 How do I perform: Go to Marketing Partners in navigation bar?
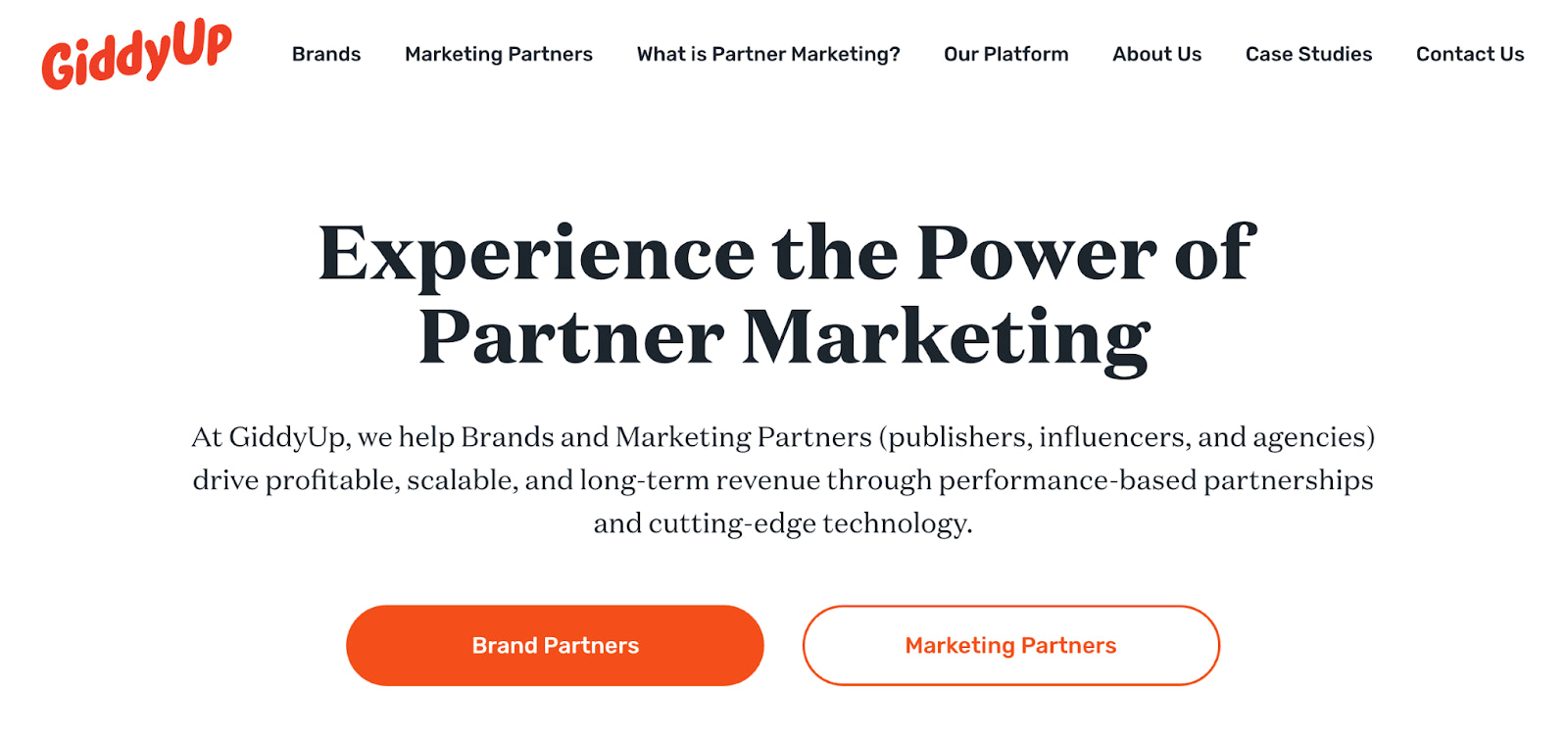pos(498,54)
